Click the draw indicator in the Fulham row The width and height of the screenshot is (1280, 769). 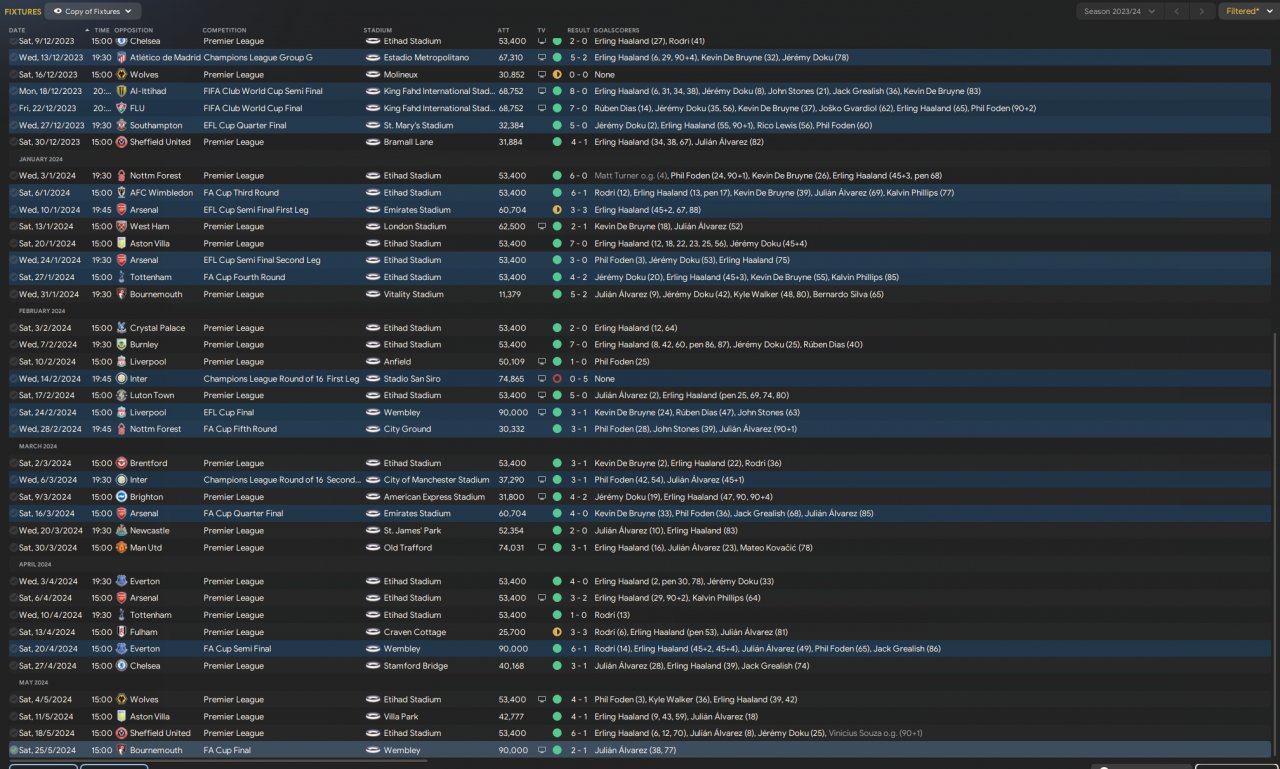point(557,632)
